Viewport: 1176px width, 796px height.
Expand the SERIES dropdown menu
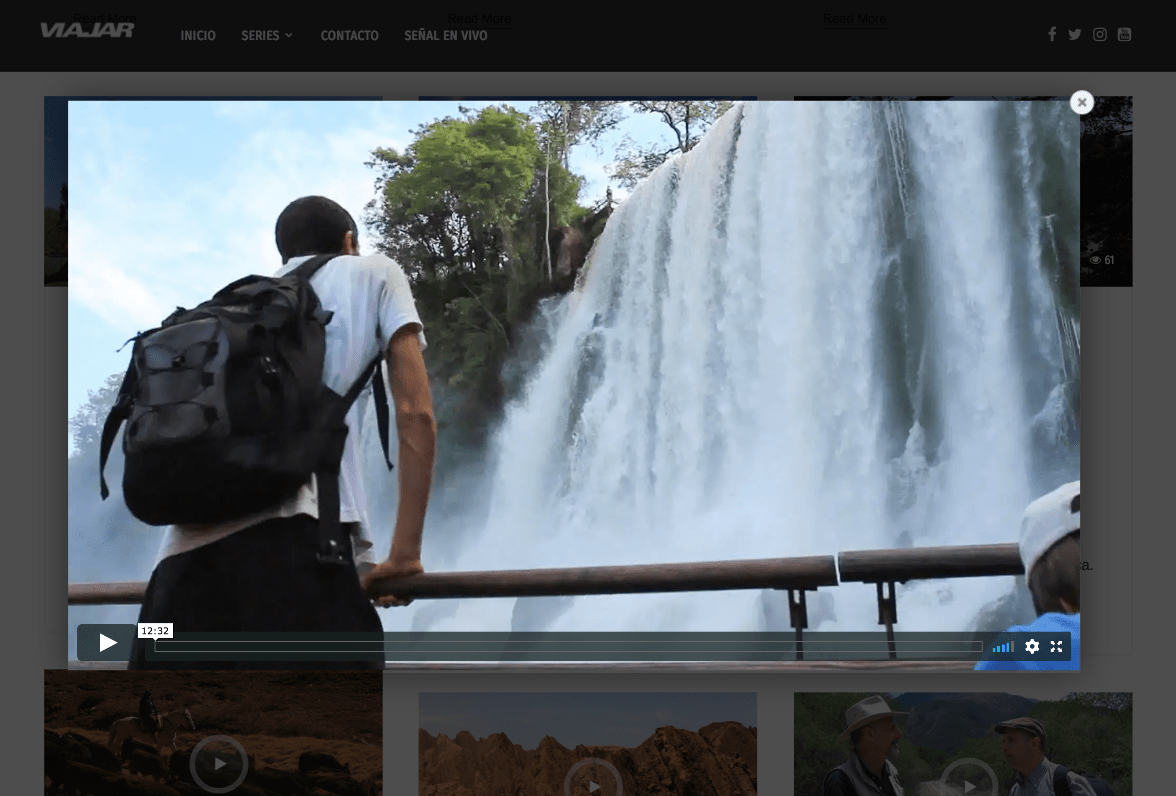[267, 36]
